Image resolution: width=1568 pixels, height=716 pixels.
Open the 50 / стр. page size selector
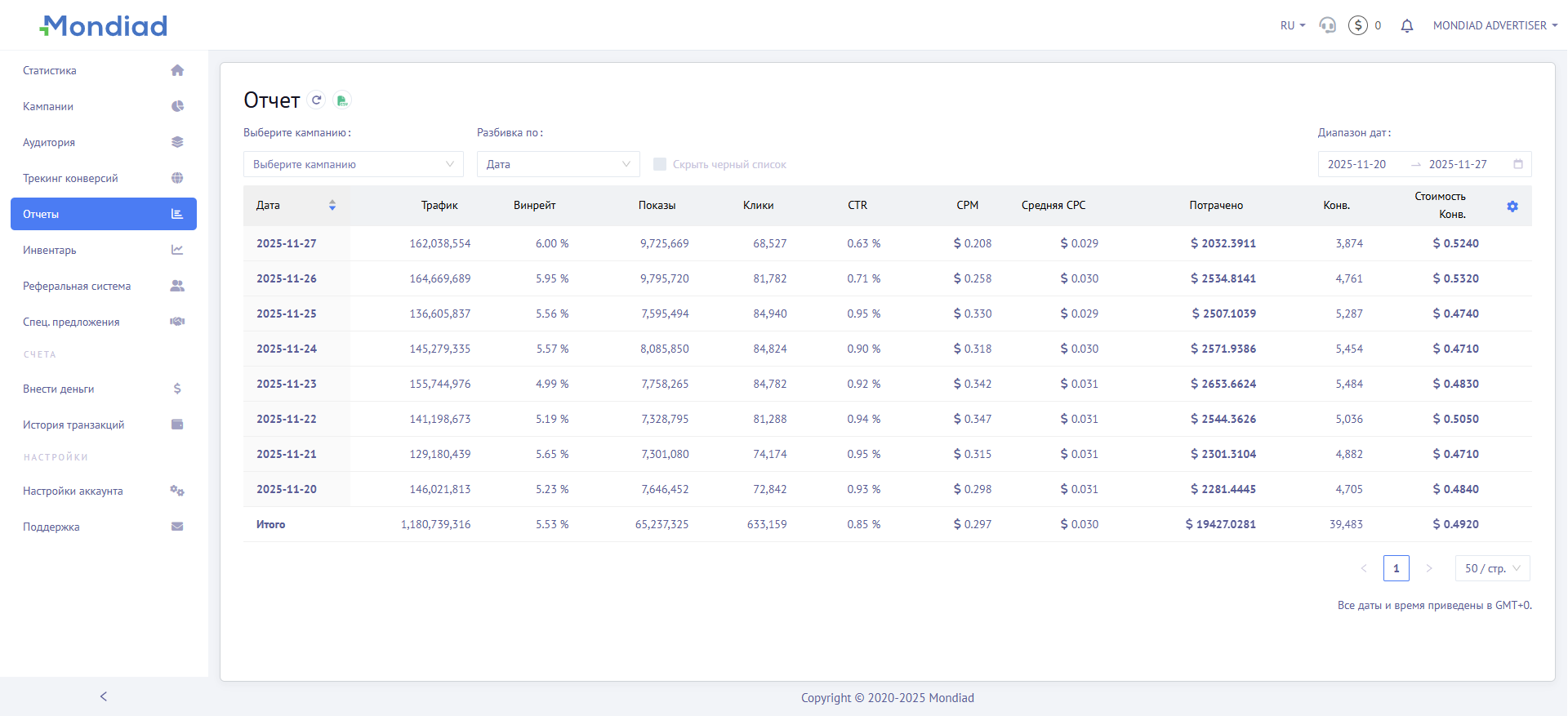tap(1492, 568)
